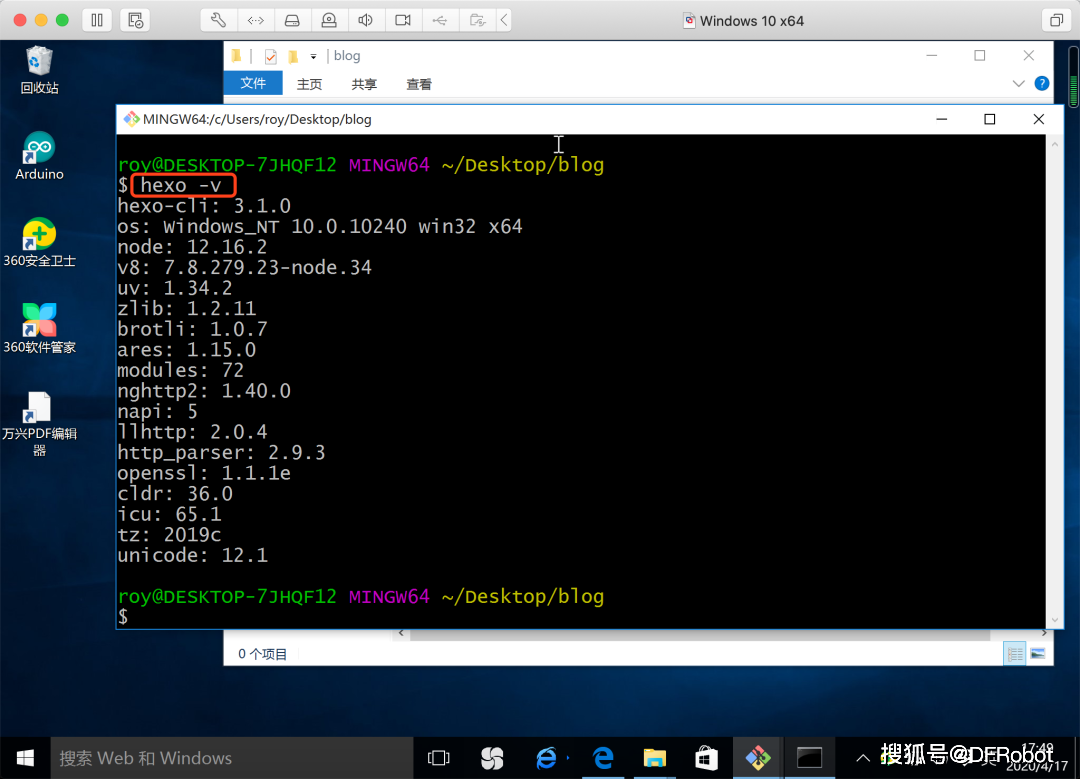This screenshot has height=779, width=1080.
Task: Maximize the MINGW64 terminal window
Action: [990, 119]
